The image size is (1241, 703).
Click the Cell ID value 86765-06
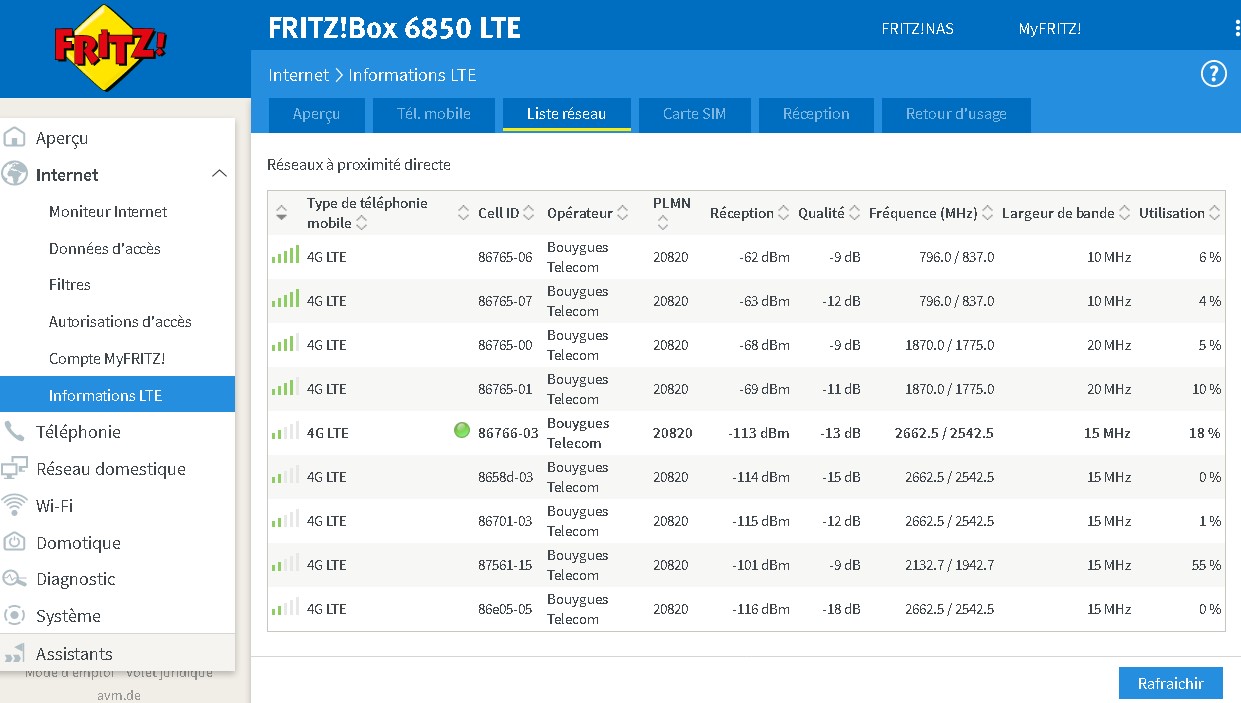pos(505,257)
